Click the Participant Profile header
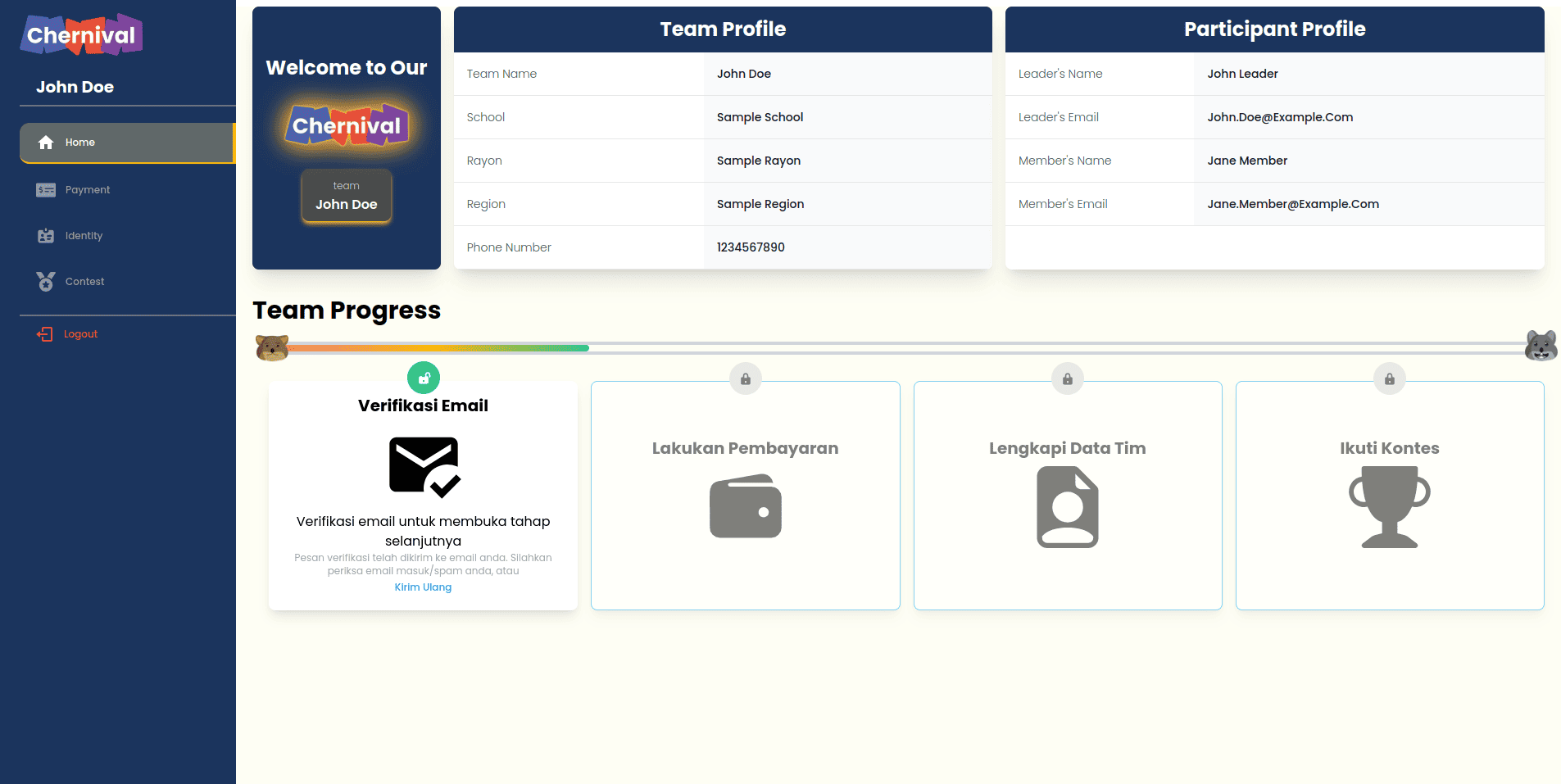The image size is (1561, 784). [x=1275, y=29]
